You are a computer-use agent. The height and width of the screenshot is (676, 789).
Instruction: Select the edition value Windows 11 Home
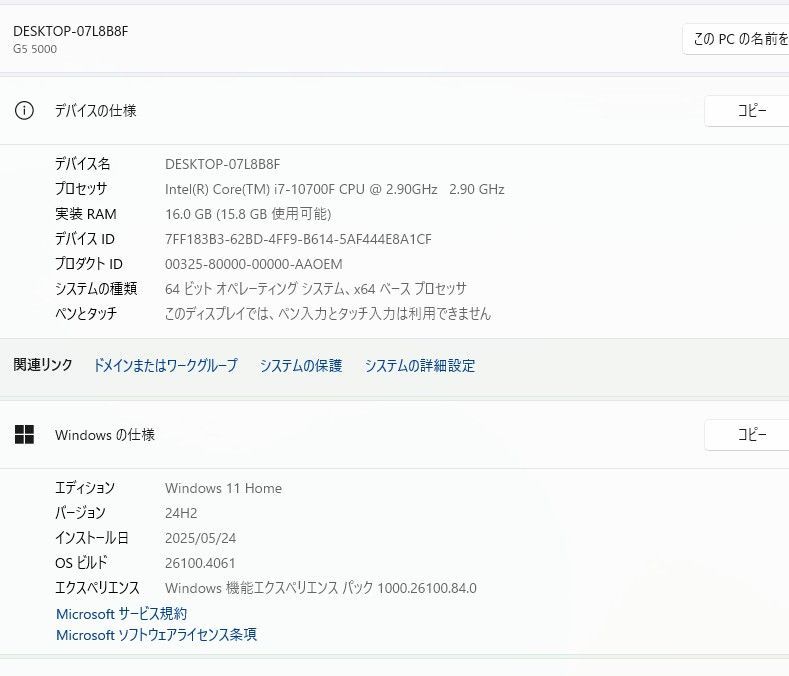223,488
